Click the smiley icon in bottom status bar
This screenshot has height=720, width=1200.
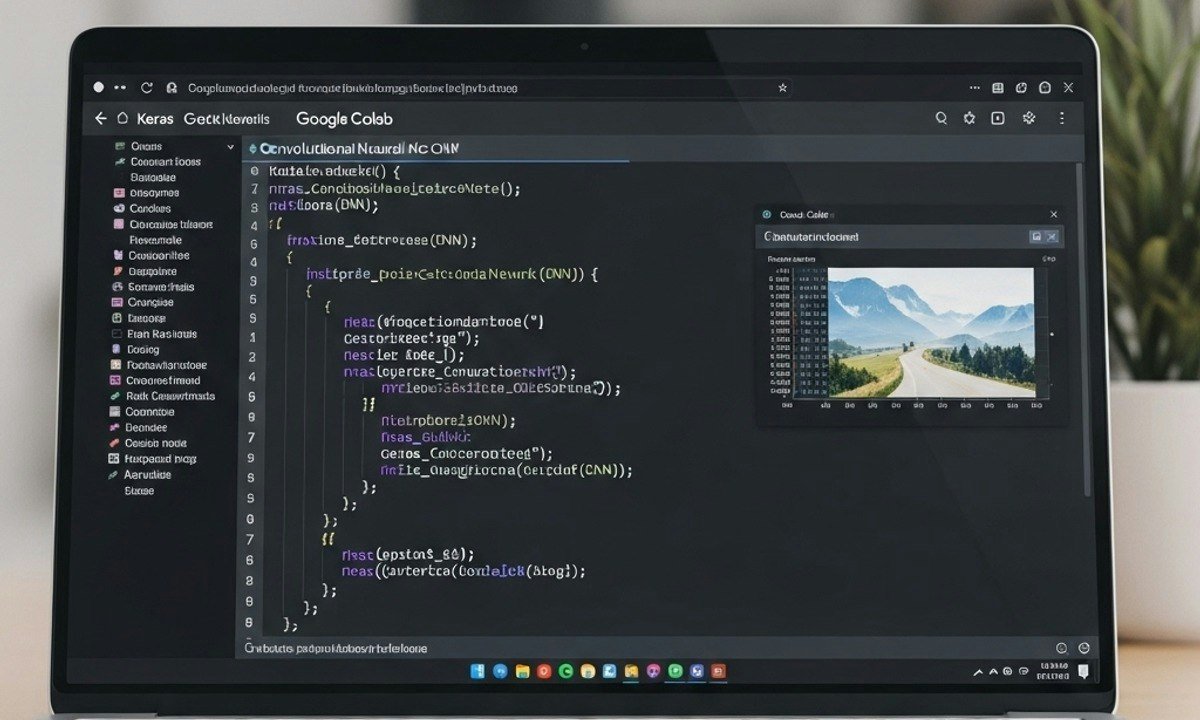pyautogui.click(x=1061, y=648)
